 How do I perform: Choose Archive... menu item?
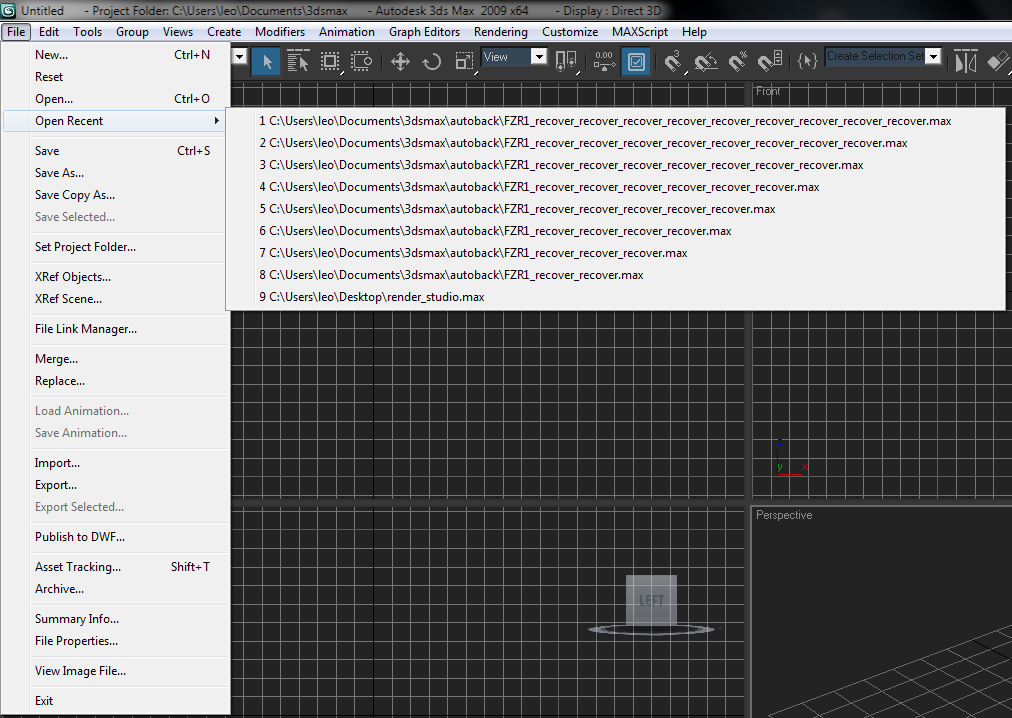pyautogui.click(x=116, y=588)
